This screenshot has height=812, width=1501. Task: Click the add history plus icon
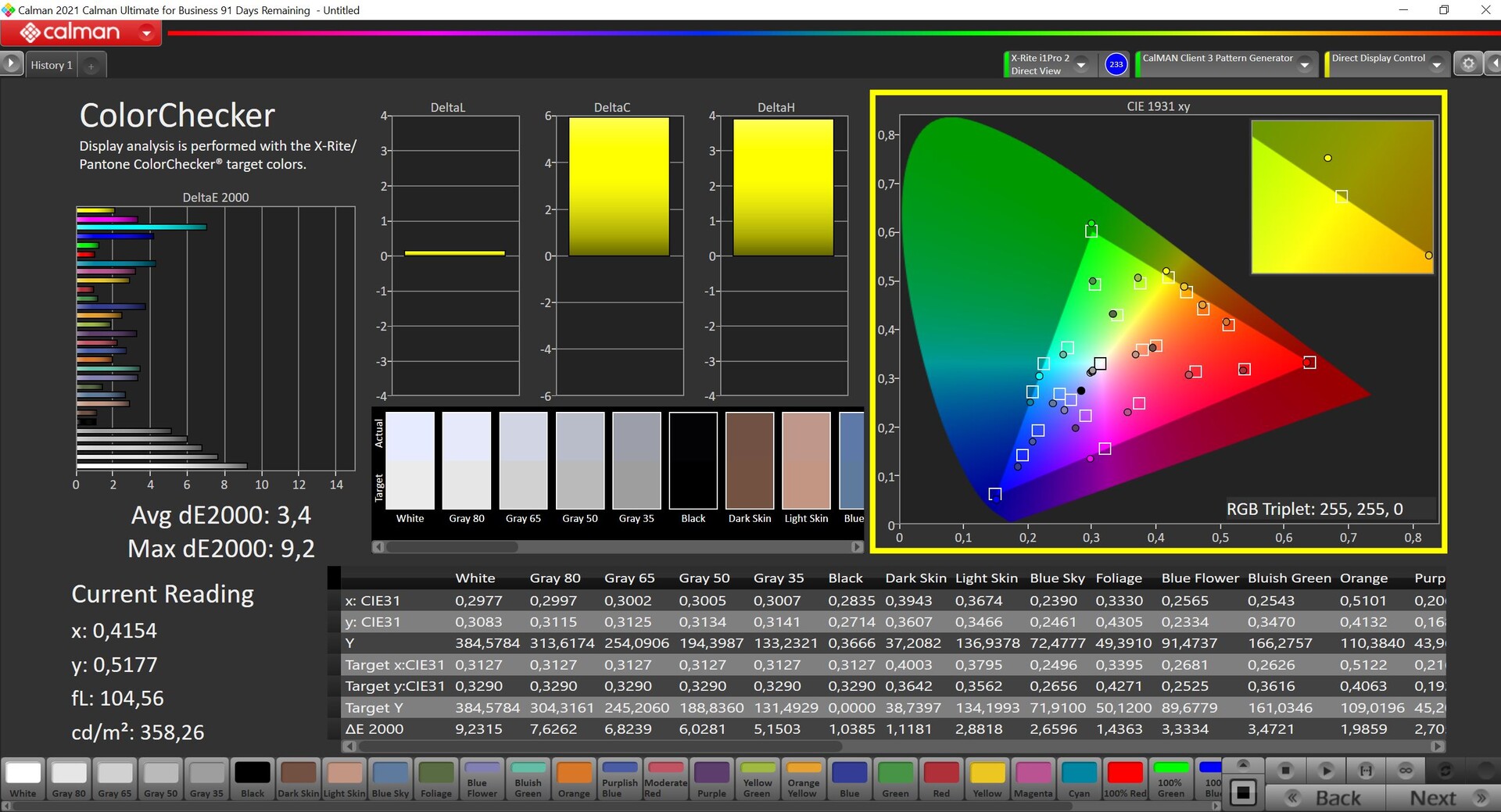pos(91,66)
